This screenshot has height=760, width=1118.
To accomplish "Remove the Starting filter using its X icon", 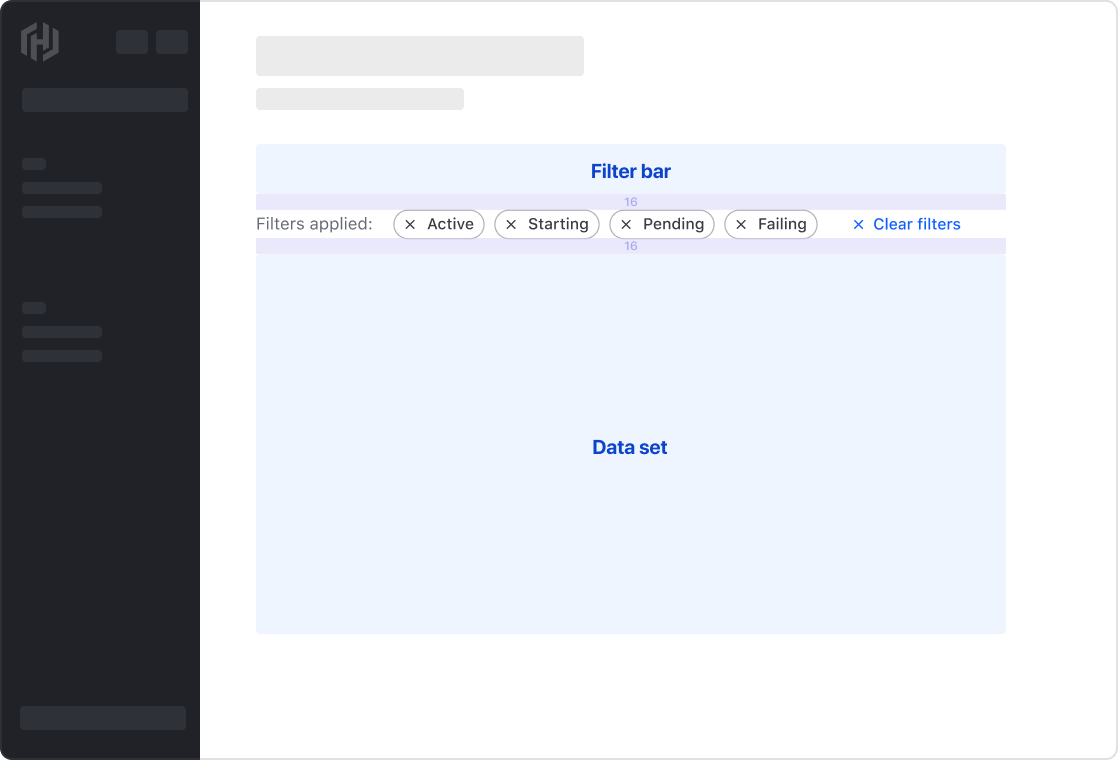I will click(x=511, y=224).
